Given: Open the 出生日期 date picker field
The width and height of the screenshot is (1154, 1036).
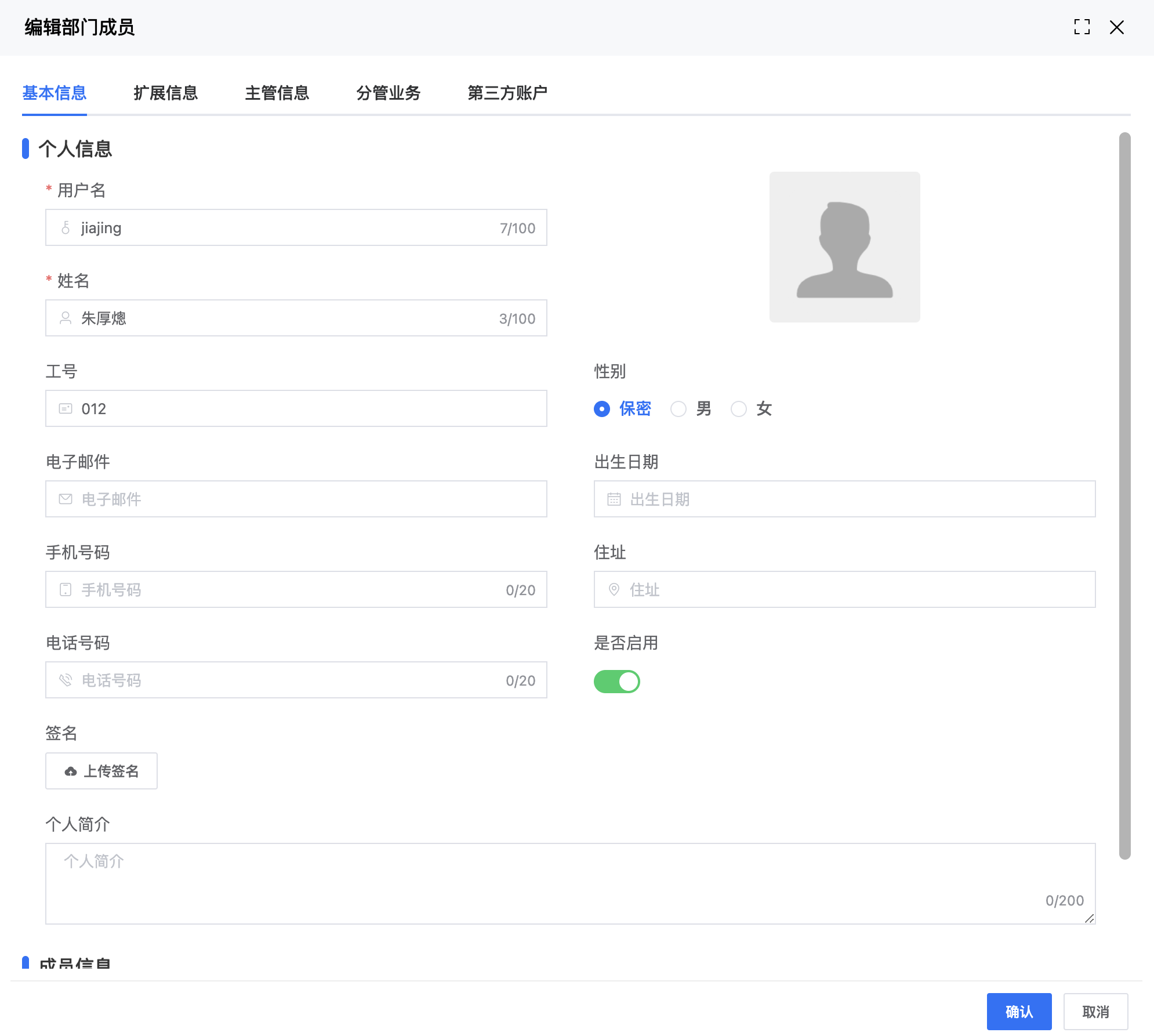Looking at the screenshot, I should 844,499.
